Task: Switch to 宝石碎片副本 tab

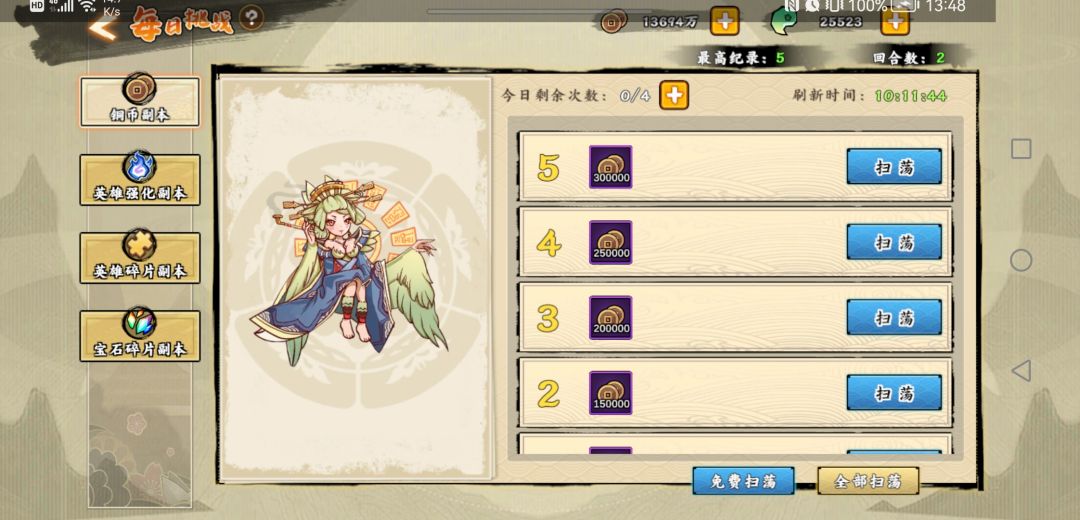Action: (140, 335)
